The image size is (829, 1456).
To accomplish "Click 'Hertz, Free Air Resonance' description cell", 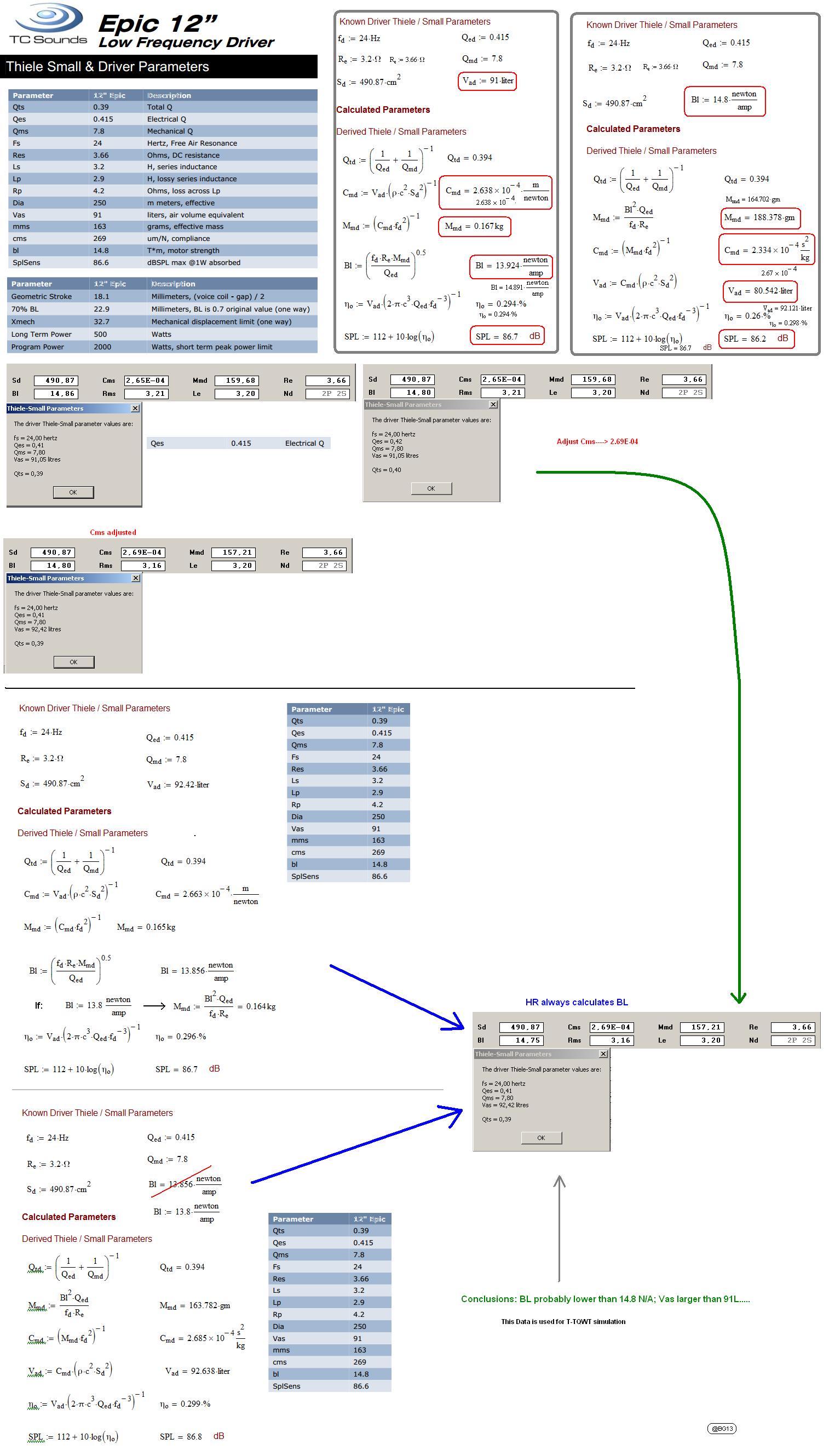I will (192, 143).
